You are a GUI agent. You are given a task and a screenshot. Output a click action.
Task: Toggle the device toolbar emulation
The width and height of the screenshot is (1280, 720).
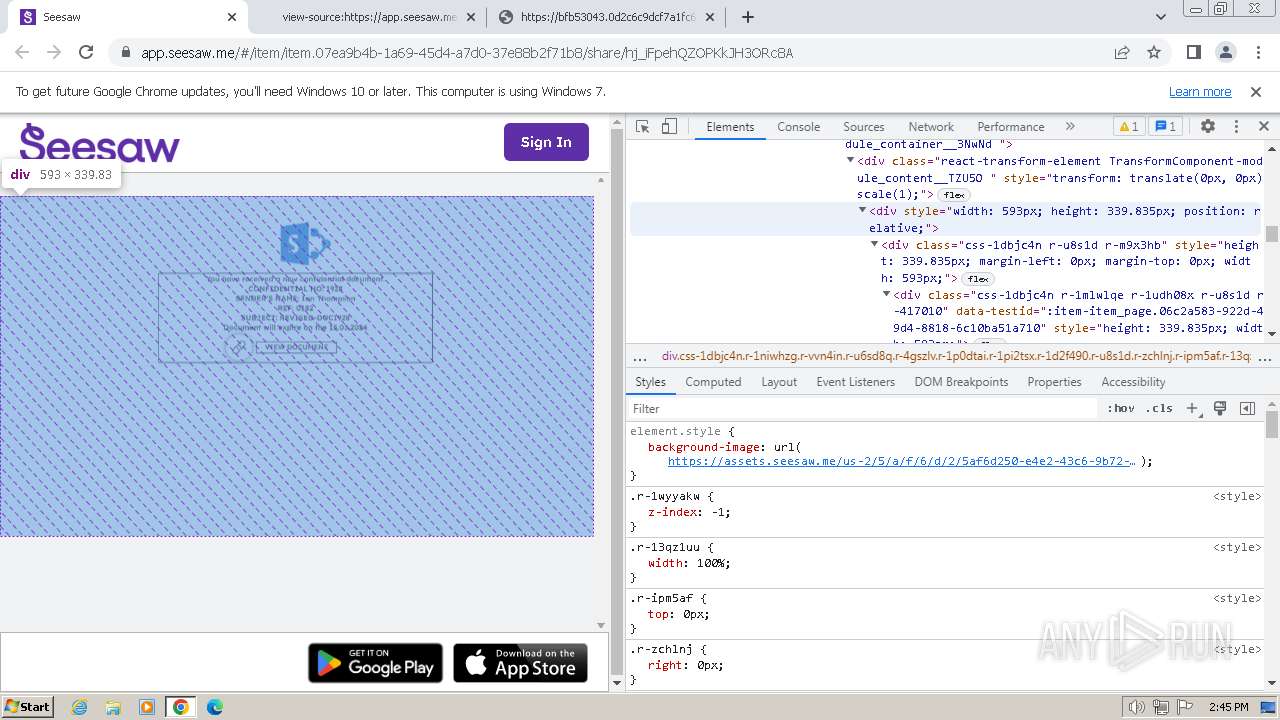click(x=669, y=127)
